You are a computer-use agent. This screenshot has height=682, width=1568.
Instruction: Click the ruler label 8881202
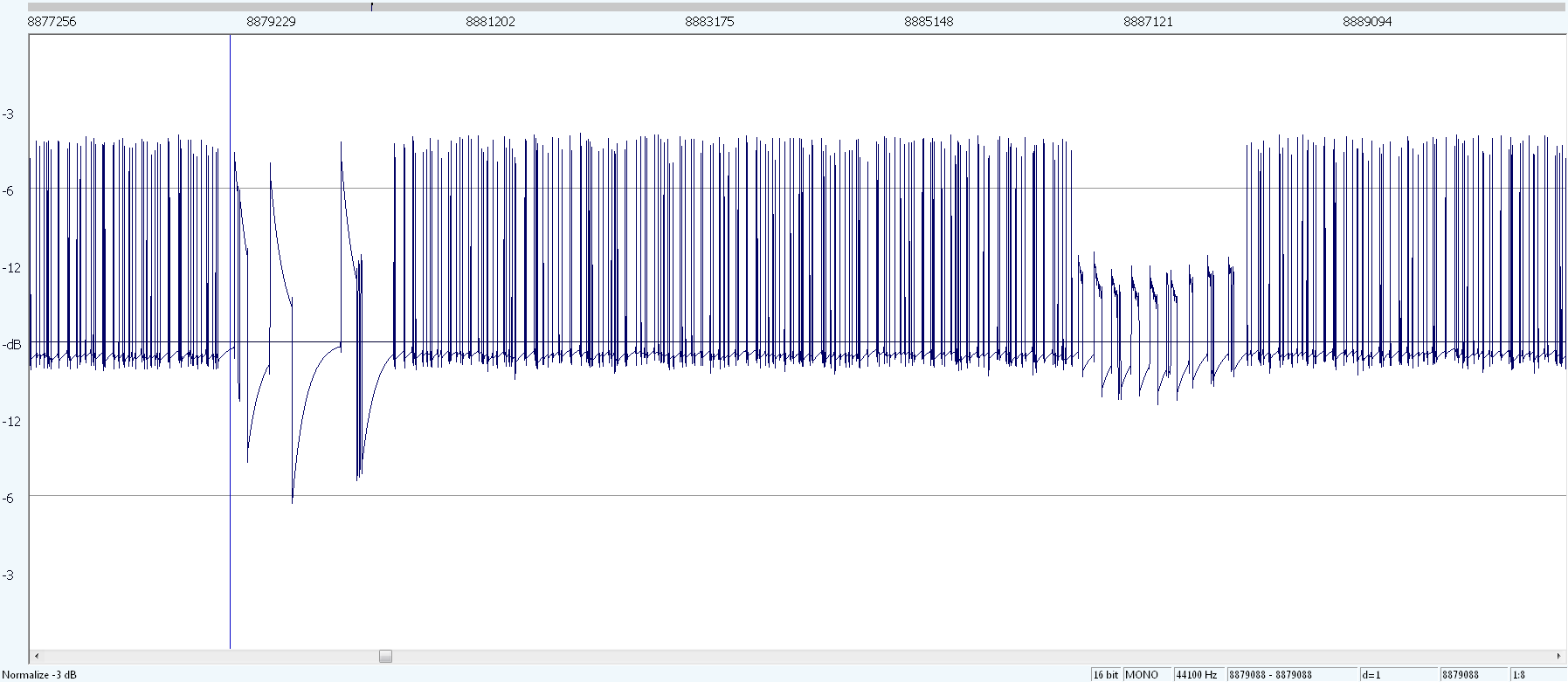tap(490, 22)
